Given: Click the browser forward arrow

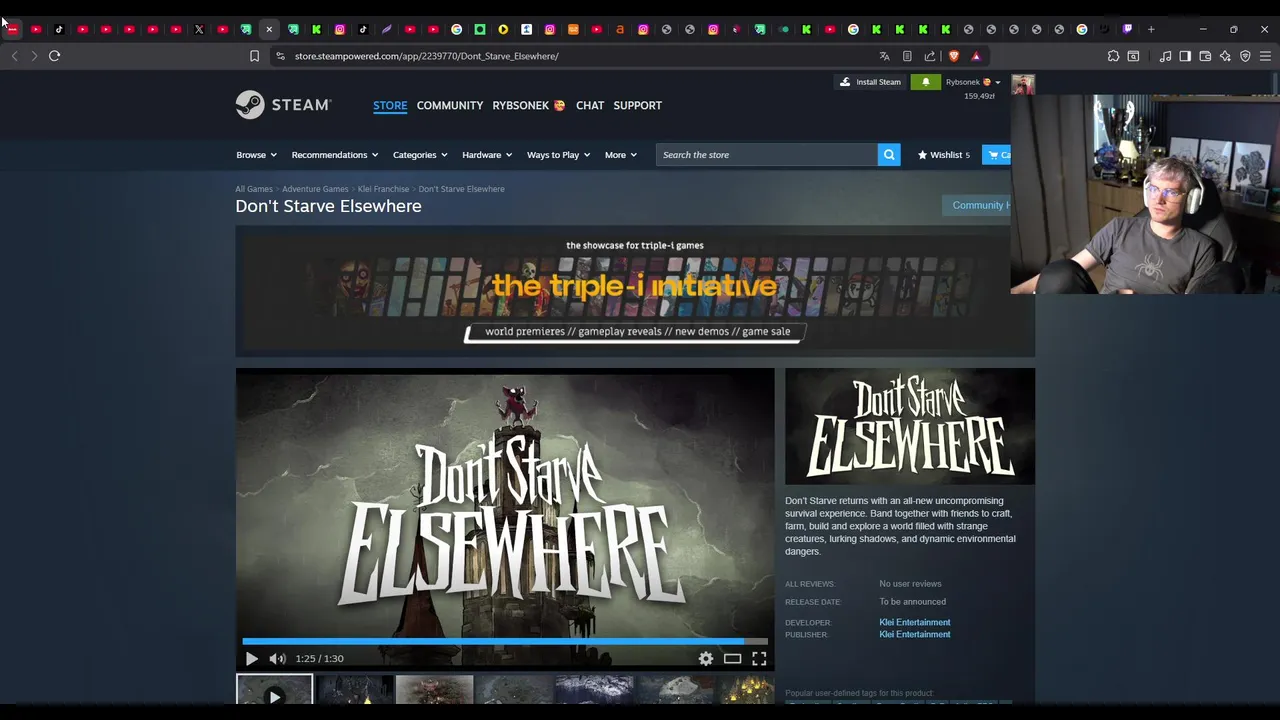Looking at the screenshot, I should (34, 56).
